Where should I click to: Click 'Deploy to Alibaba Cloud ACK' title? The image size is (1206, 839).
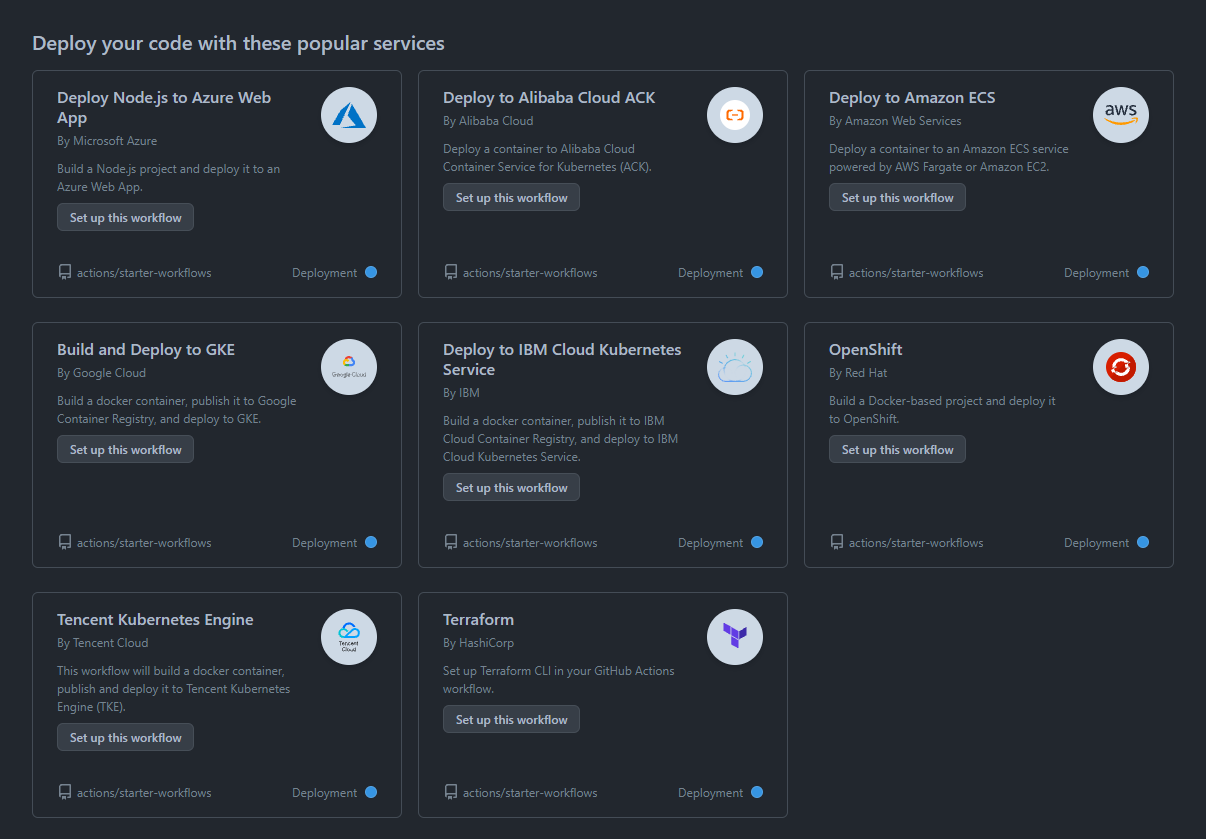(549, 98)
